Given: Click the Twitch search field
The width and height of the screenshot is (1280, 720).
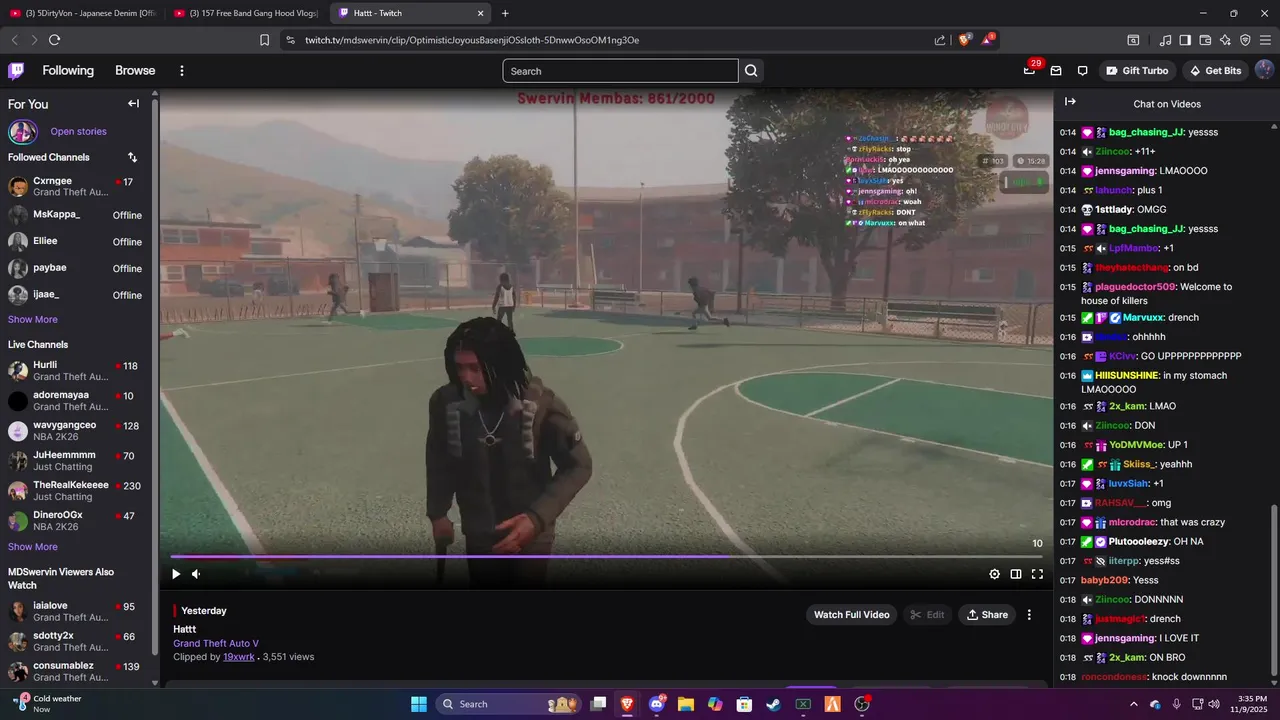Looking at the screenshot, I should coord(620,71).
